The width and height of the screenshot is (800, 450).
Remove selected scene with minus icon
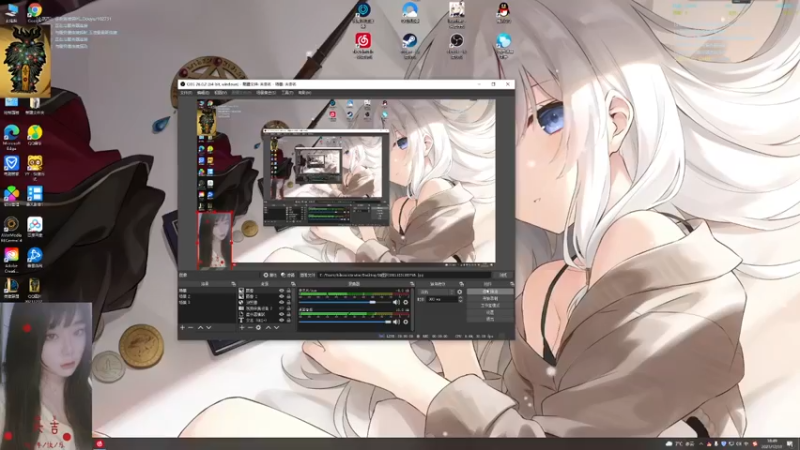click(x=190, y=328)
